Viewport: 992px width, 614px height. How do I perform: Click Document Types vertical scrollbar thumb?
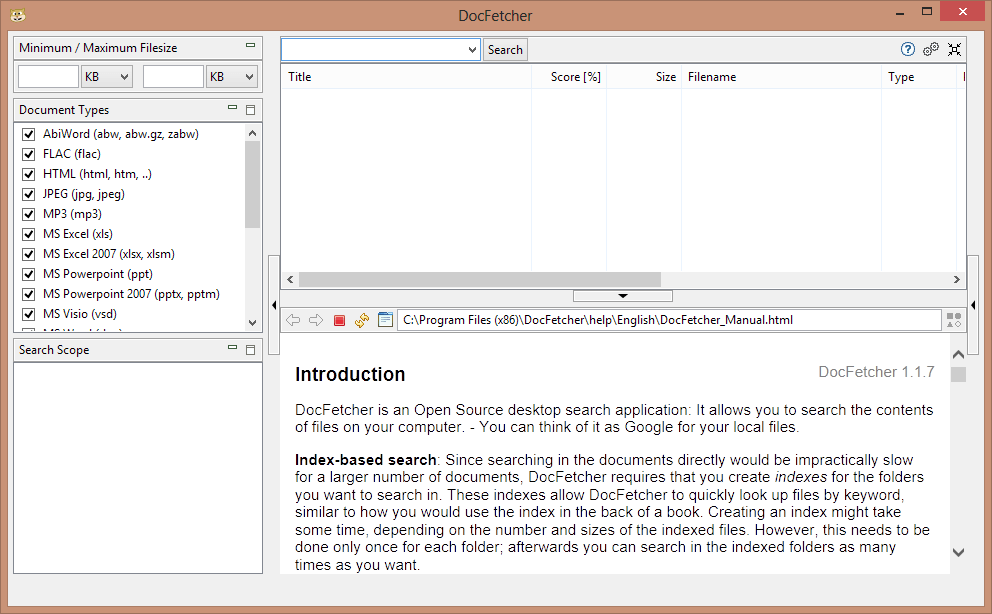(x=252, y=185)
